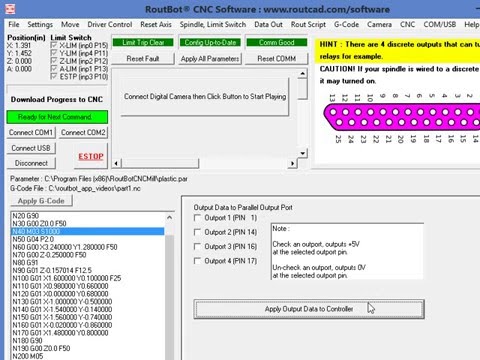Select G-code line N100 G01 X1.600000

(x=66, y=278)
